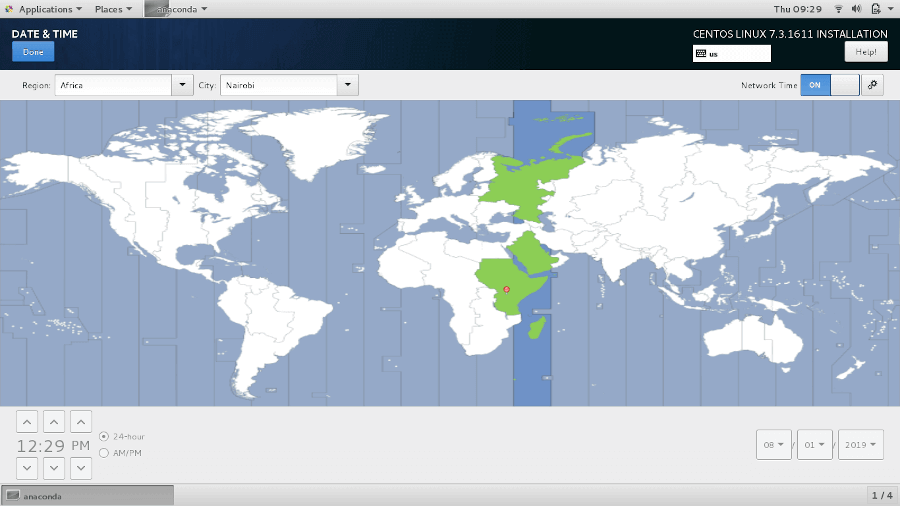Decrease hours with the down arrow
Screen dimensions: 900x506
click(27, 468)
